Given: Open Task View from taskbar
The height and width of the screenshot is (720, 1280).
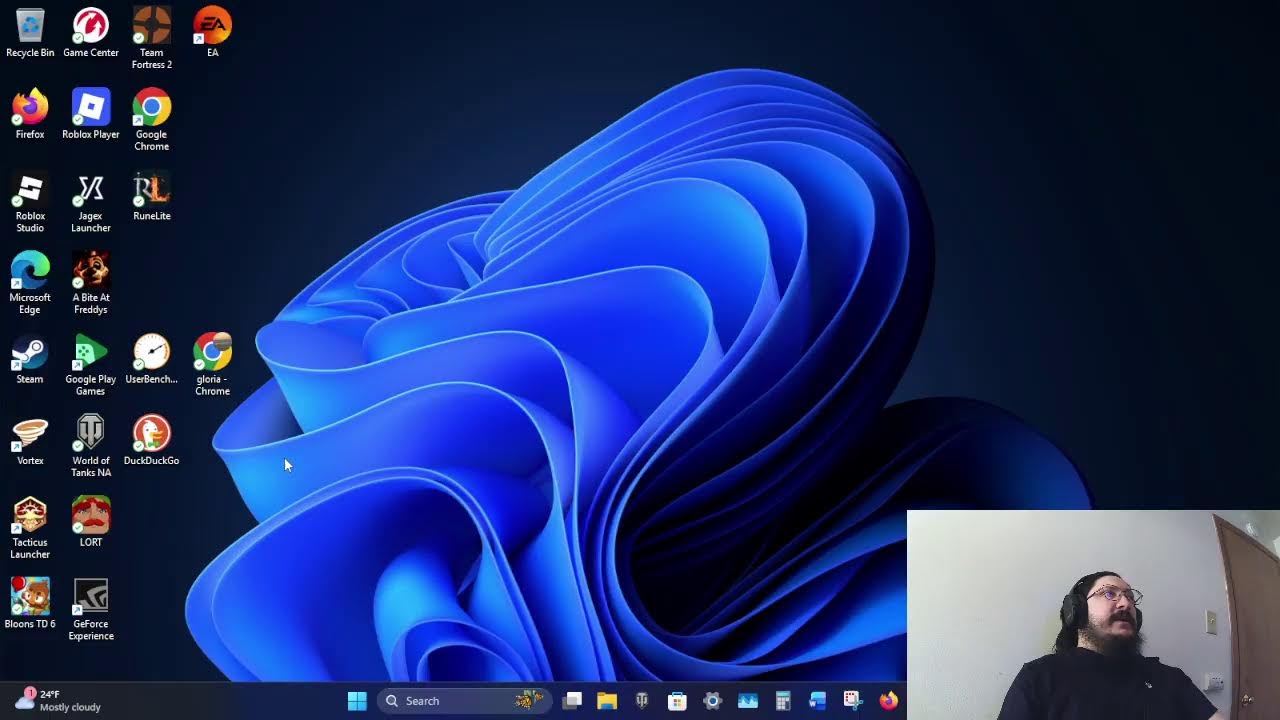Looking at the screenshot, I should 572,701.
